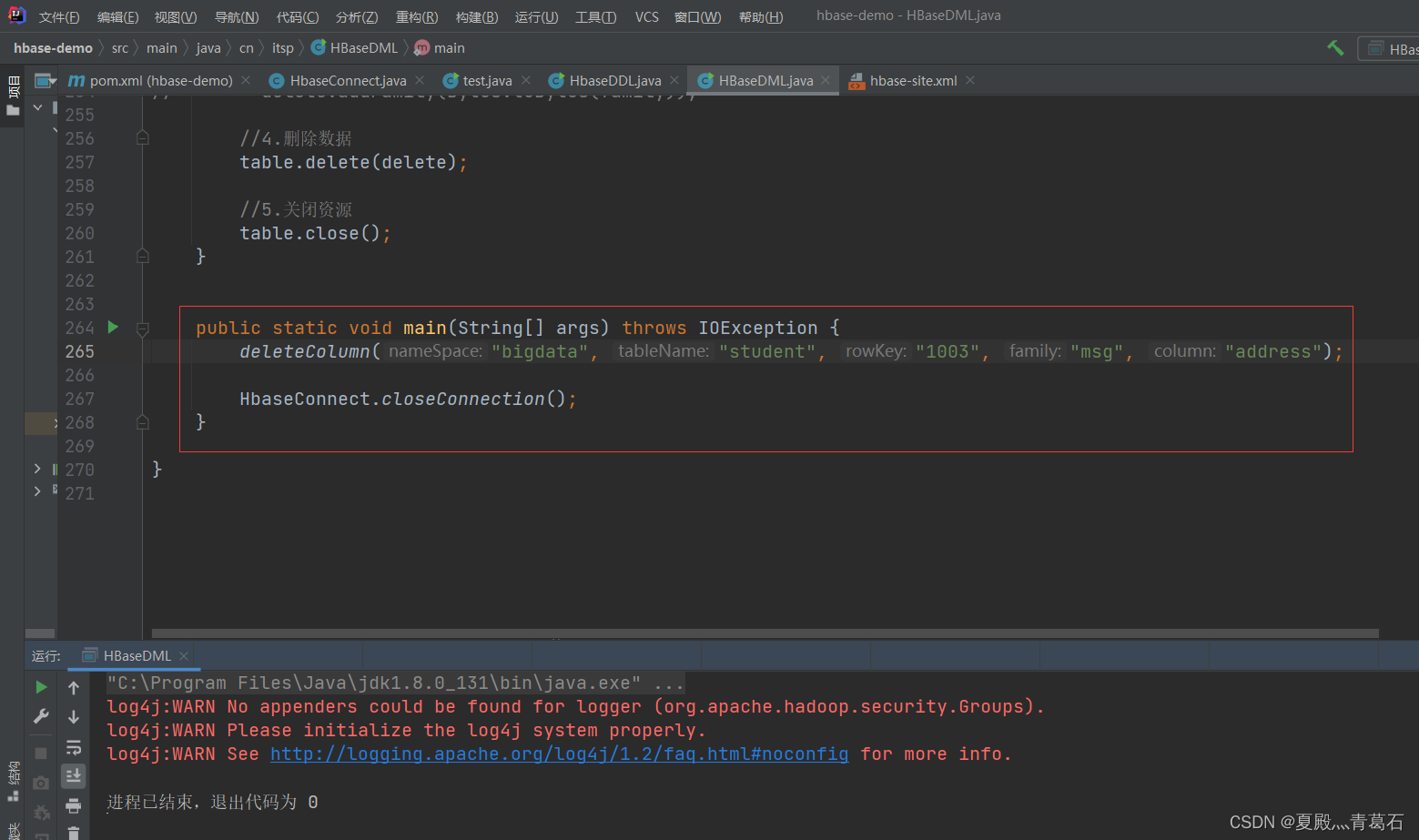
Task: Toggle scroll to end of console output
Action: [x=74, y=776]
